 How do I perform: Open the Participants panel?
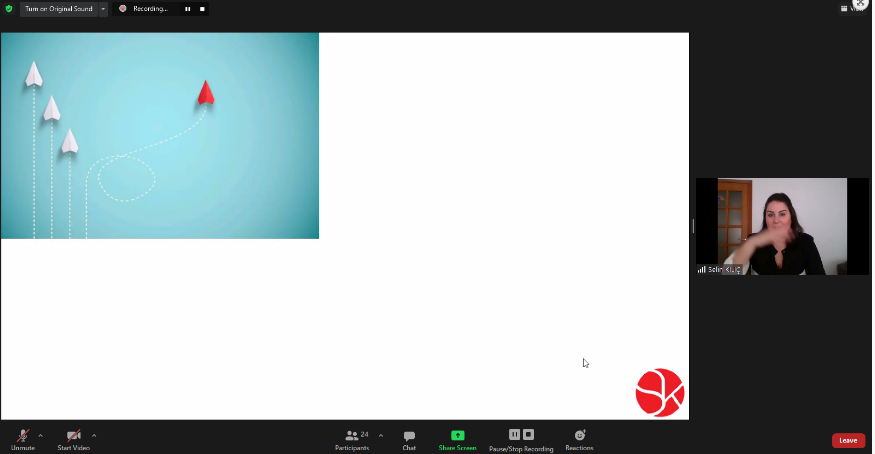tap(352, 438)
